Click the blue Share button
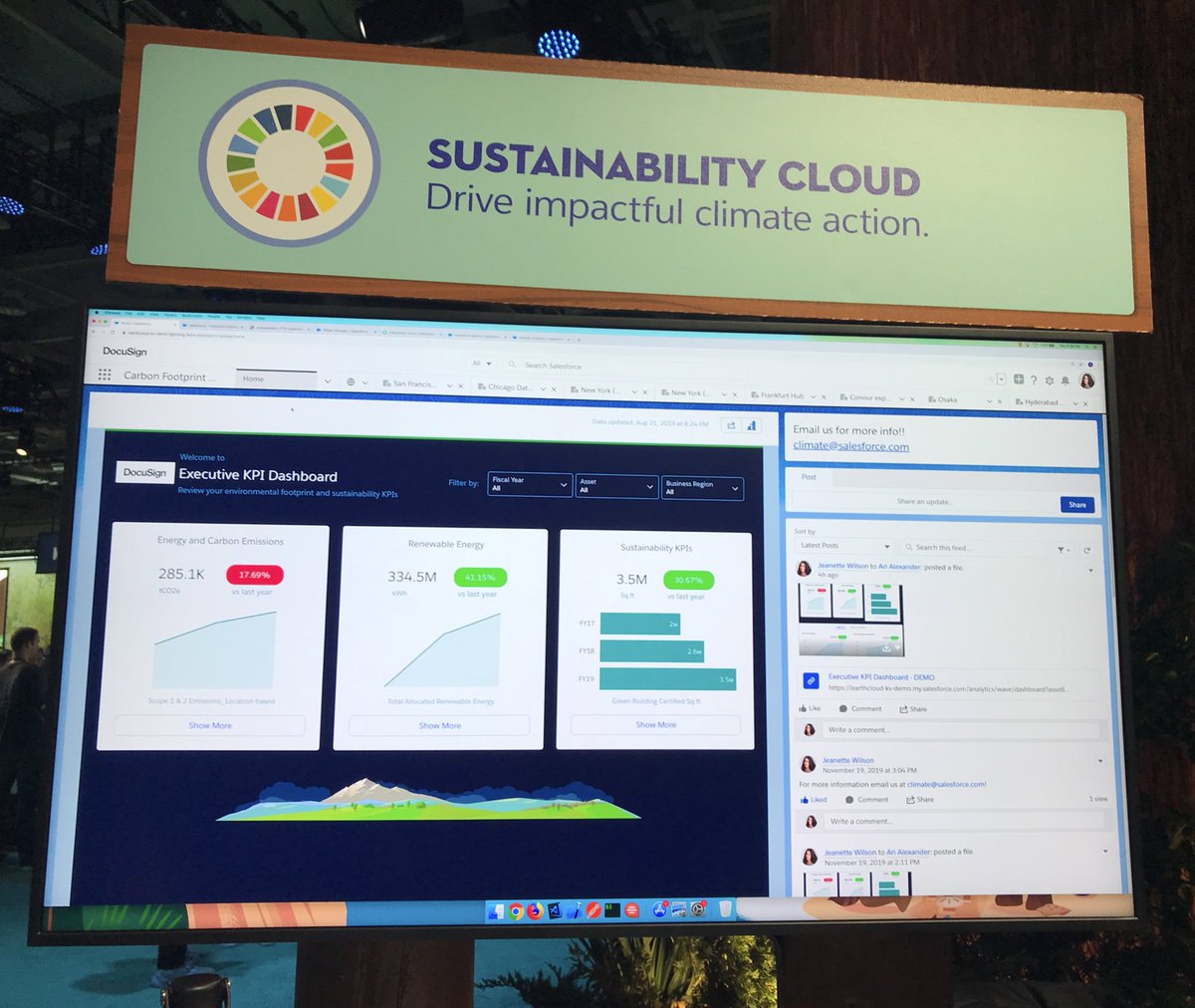Image resolution: width=1195 pixels, height=1008 pixels. click(x=1077, y=505)
